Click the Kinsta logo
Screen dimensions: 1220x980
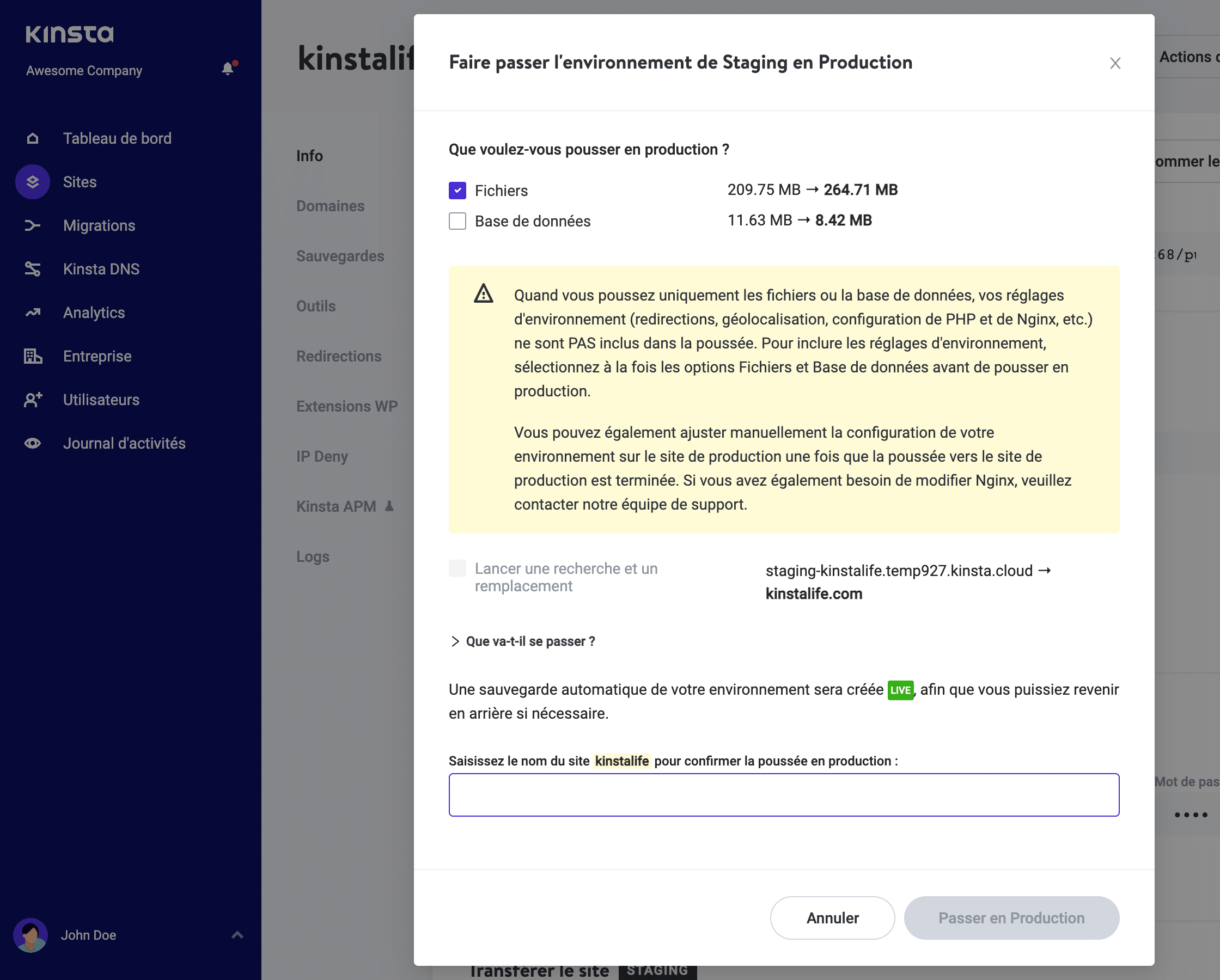[x=70, y=34]
